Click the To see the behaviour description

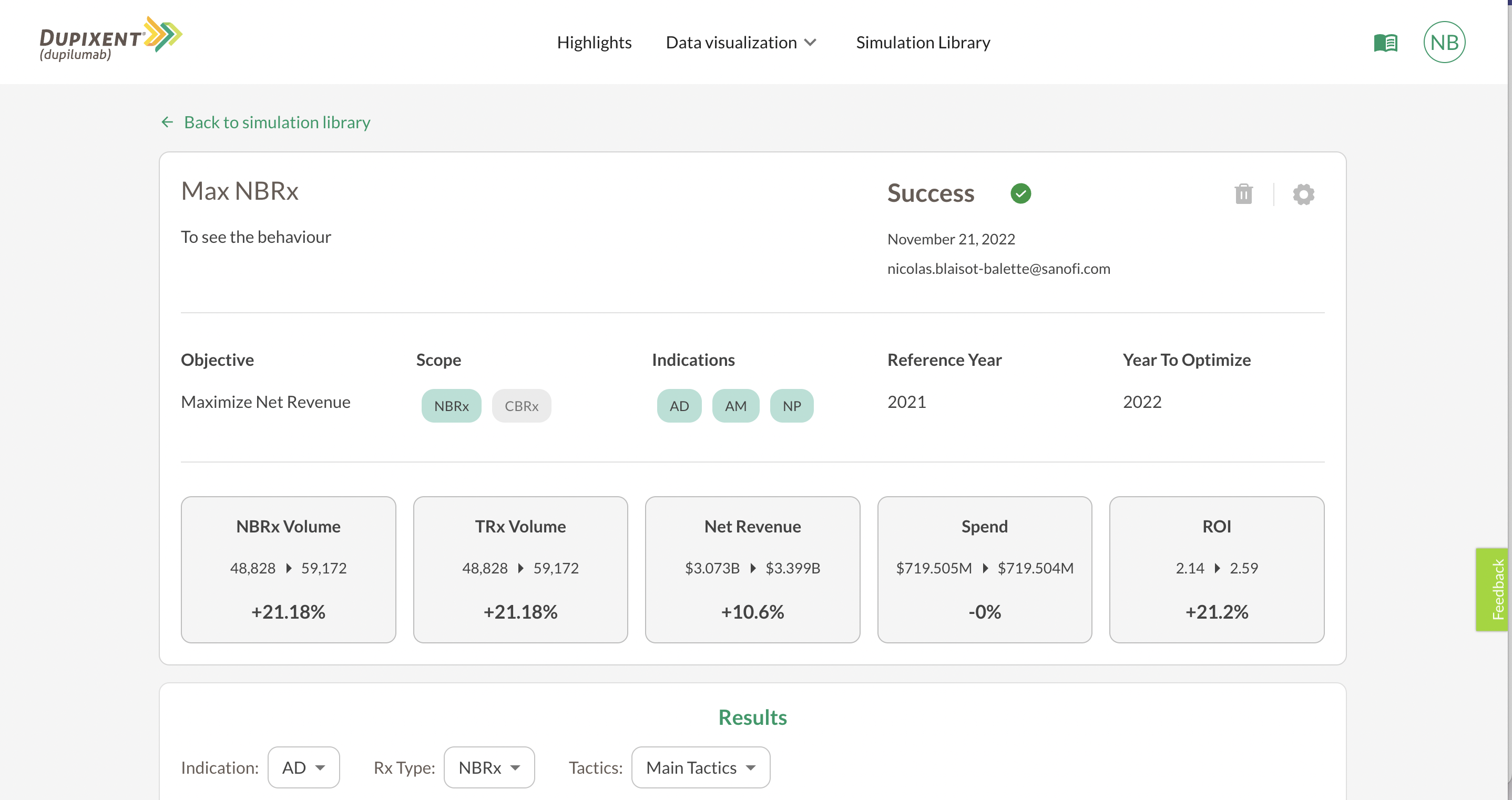[x=256, y=237]
